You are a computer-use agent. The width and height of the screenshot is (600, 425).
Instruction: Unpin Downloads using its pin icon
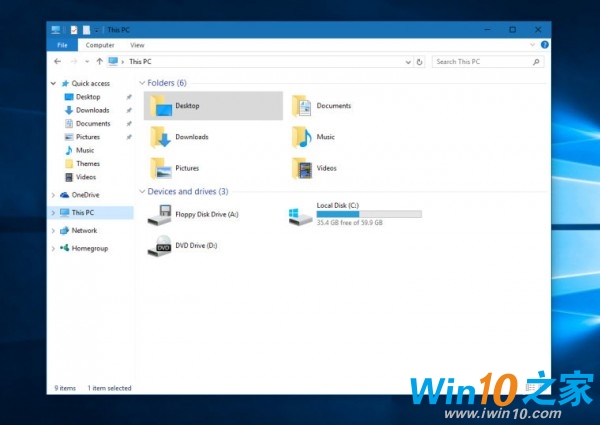click(129, 111)
